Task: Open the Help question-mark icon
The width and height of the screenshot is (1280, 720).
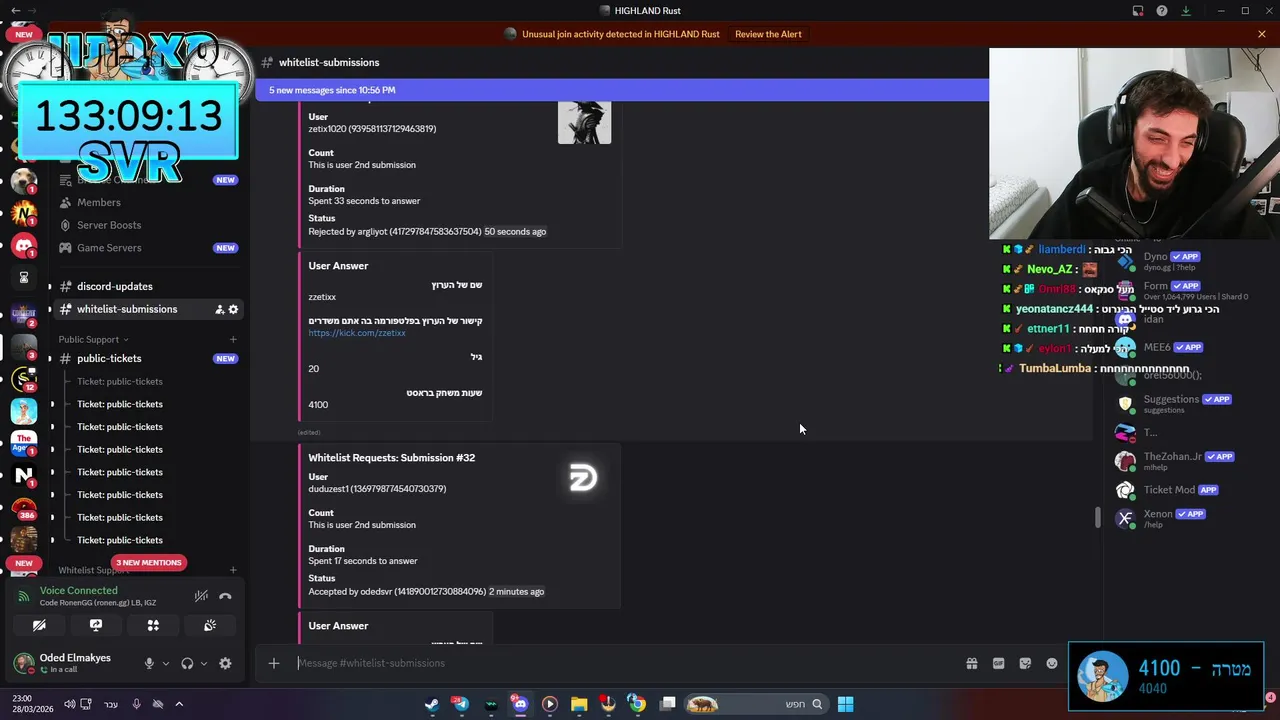Action: (x=1162, y=11)
